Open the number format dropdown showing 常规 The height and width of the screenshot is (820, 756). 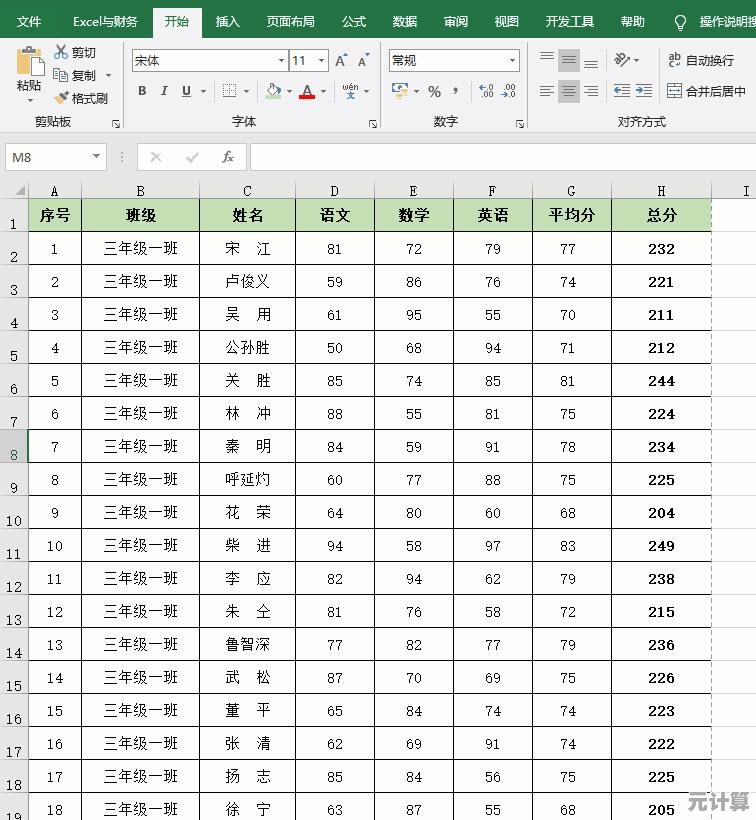coord(512,61)
